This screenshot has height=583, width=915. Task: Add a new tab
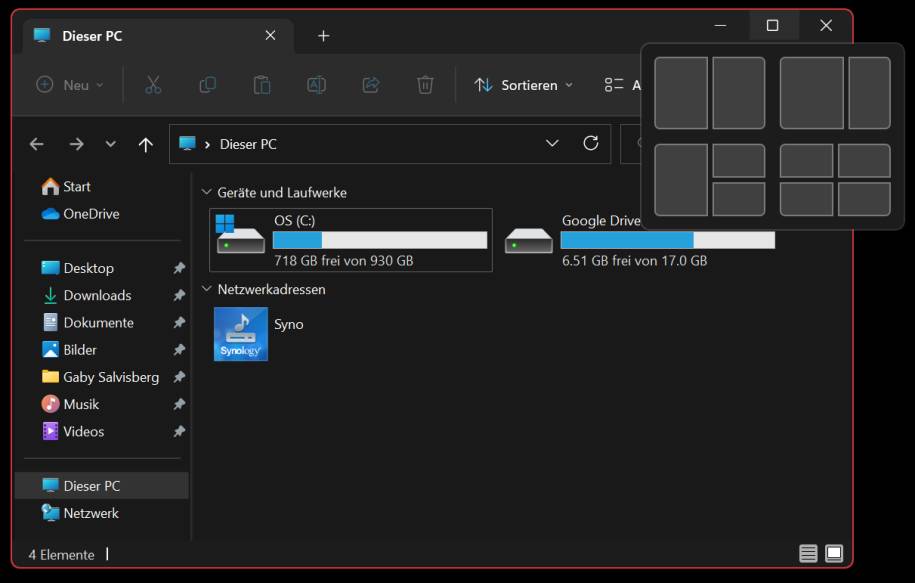pyautogui.click(x=323, y=36)
